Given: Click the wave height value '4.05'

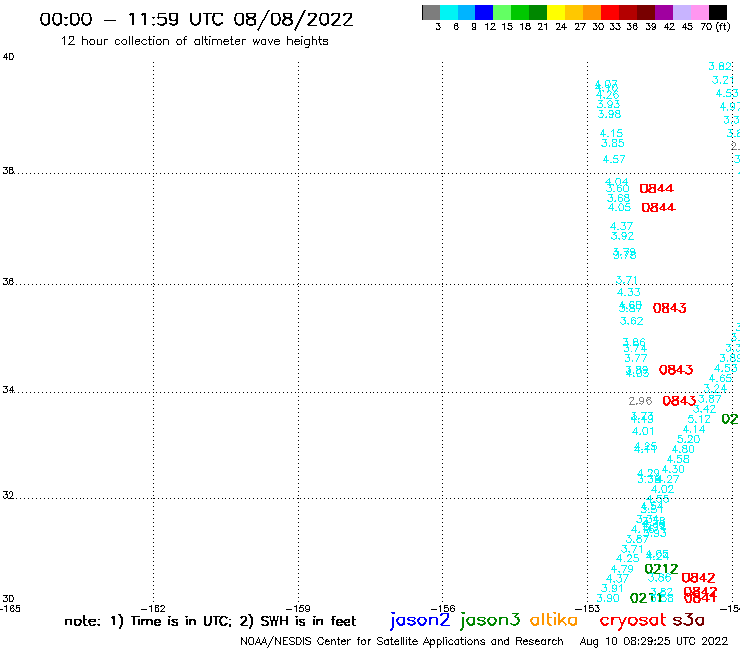Looking at the screenshot, I should 619,208.
